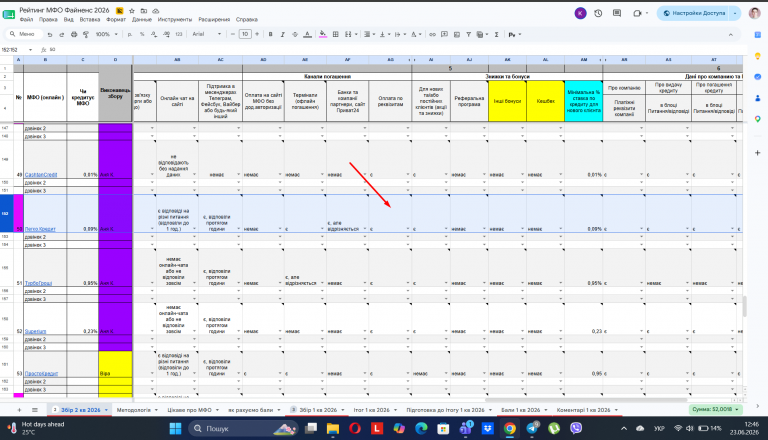Print the spreadsheet using the printer icon
This screenshot has height=440, width=768.
pyautogui.click(x=74, y=34)
